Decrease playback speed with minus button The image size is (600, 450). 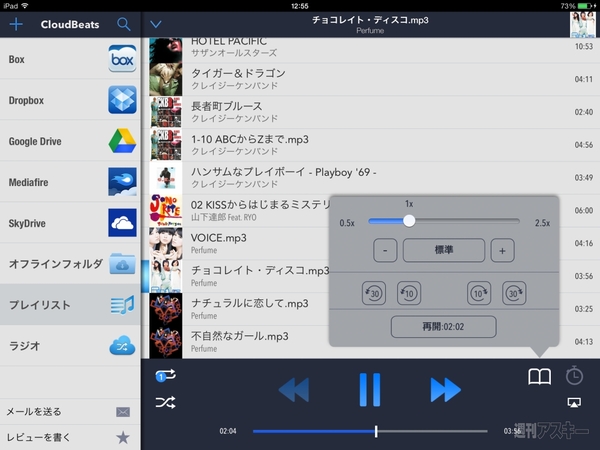(x=385, y=250)
